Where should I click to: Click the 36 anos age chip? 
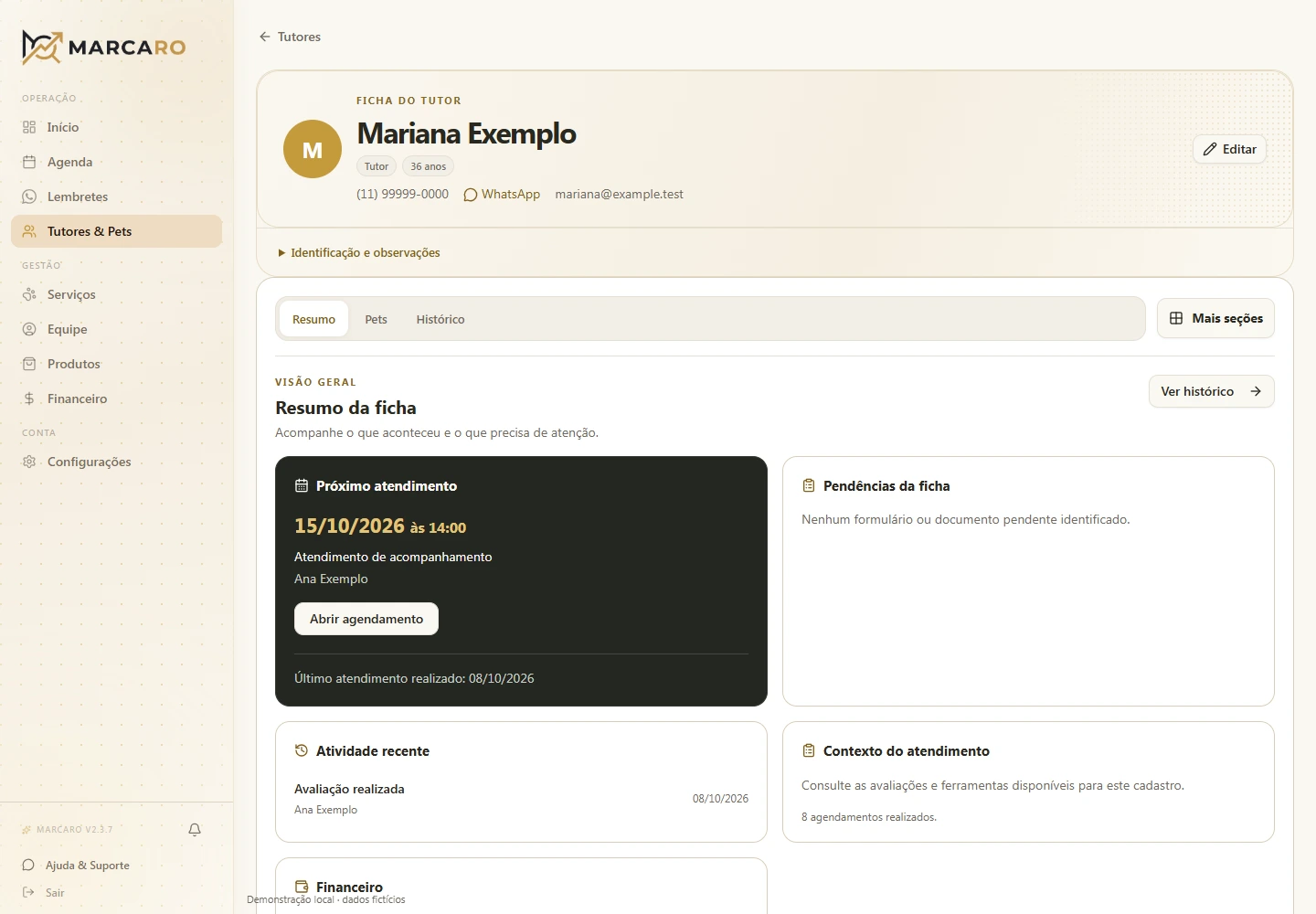click(x=428, y=166)
